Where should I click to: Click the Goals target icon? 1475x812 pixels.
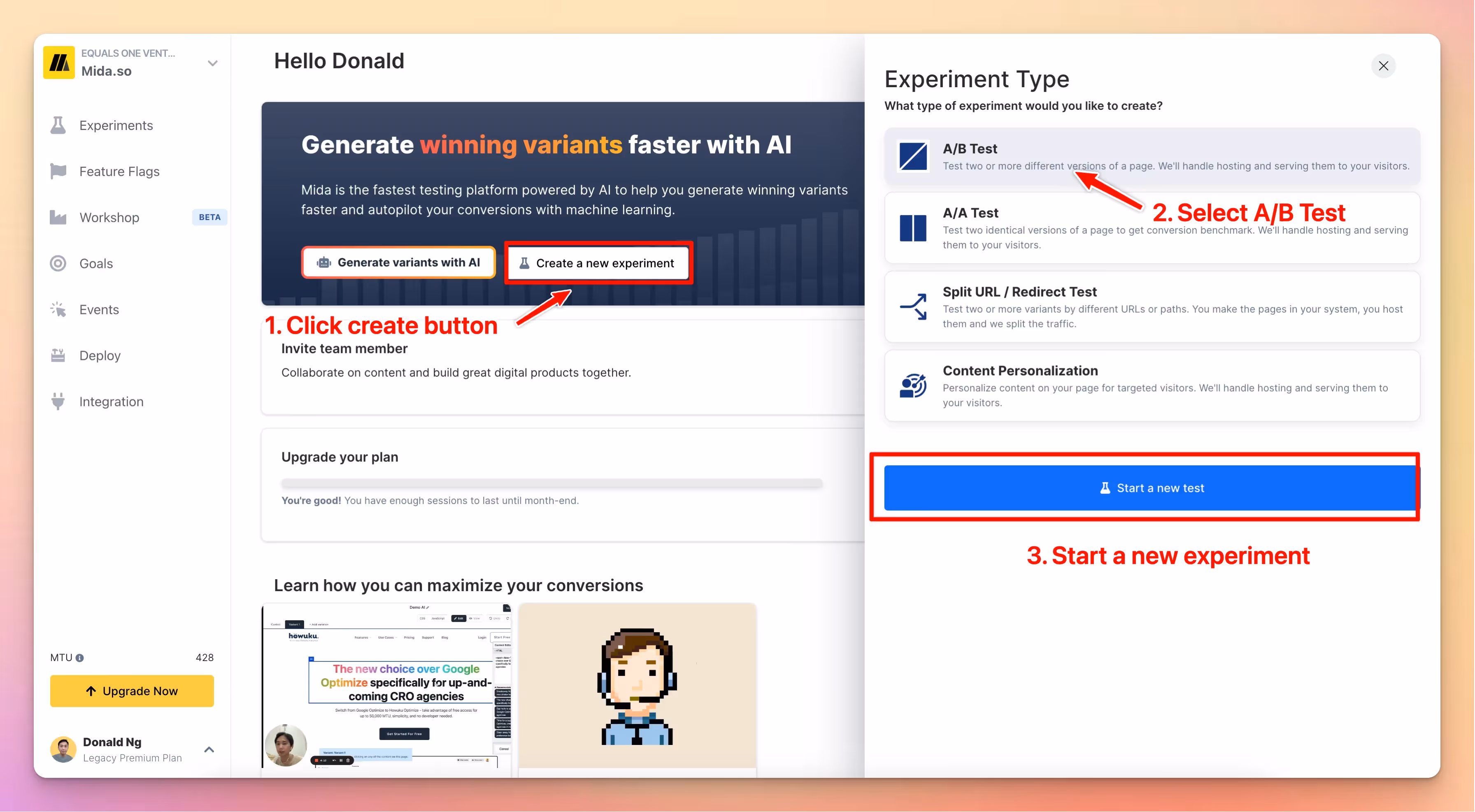(58, 263)
